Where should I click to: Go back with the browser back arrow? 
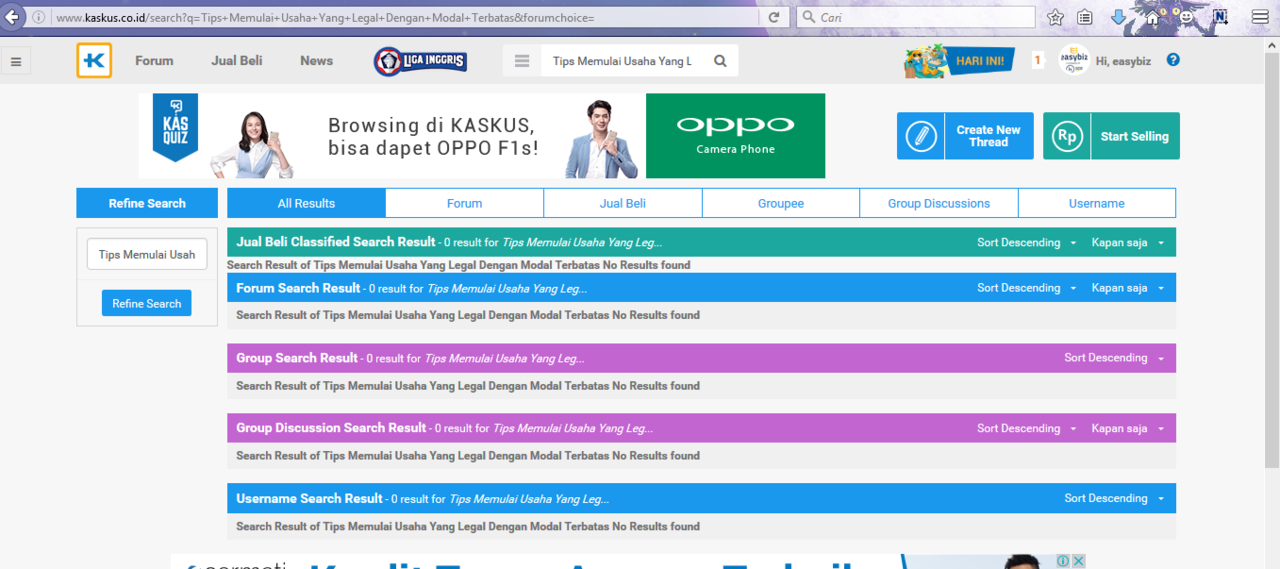pos(14,17)
